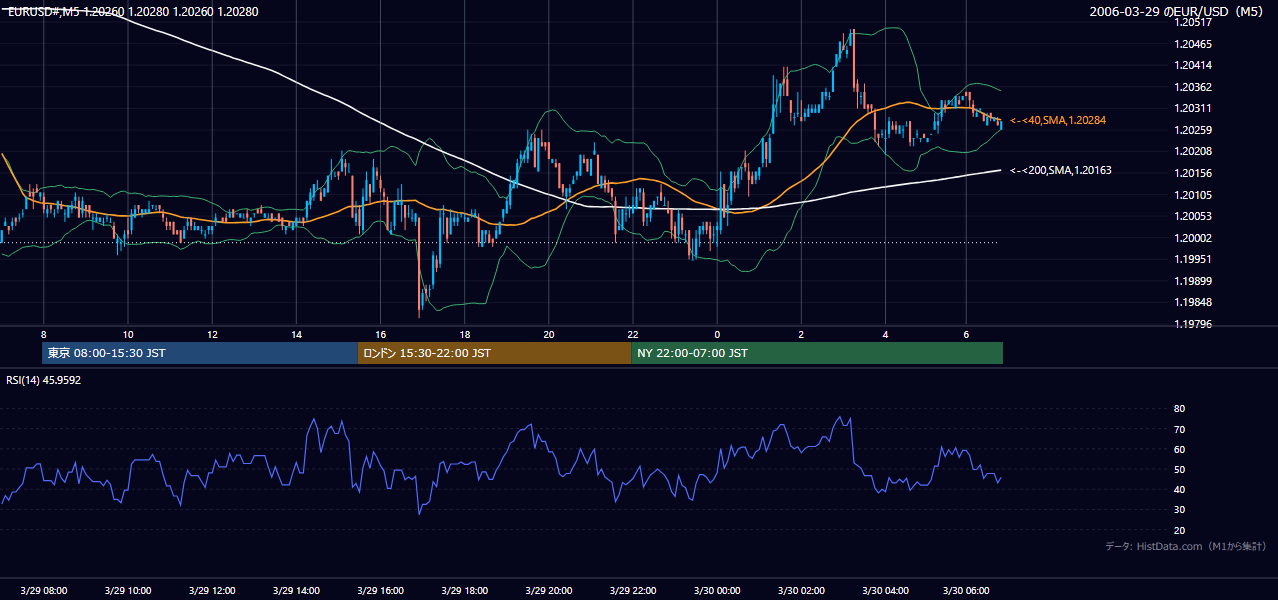Click price level 1.19951 on axis
Viewport: 1278px width, 600px height.
(1195, 259)
